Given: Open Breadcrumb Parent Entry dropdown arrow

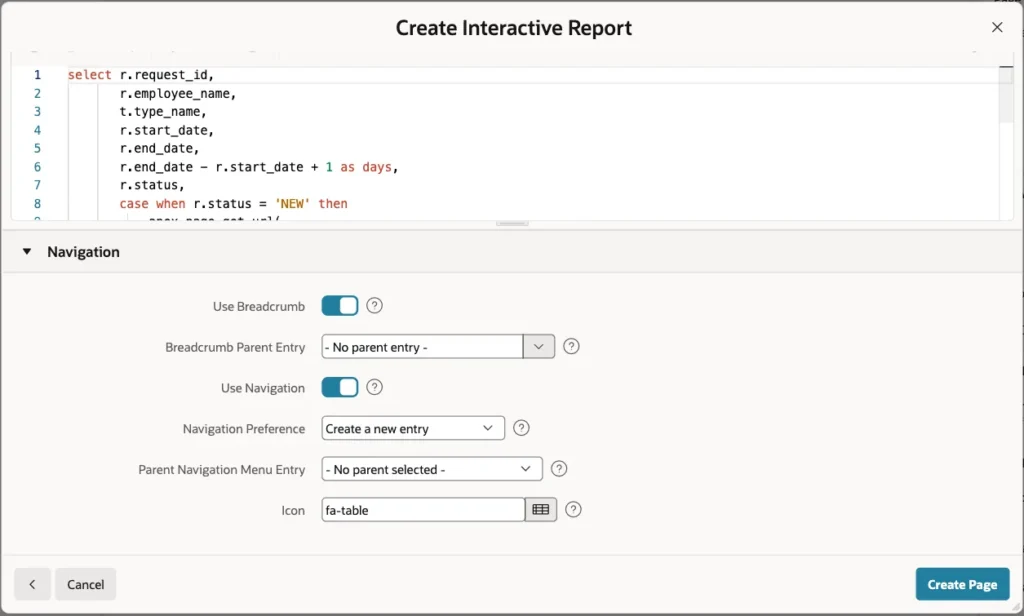Looking at the screenshot, I should (539, 346).
